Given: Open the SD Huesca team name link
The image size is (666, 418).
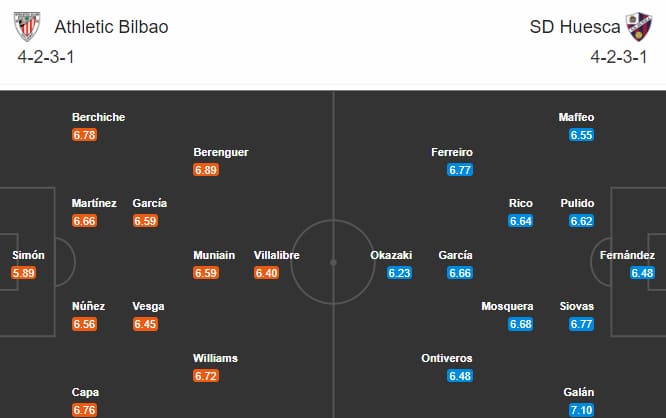Looking at the screenshot, I should [575, 27].
